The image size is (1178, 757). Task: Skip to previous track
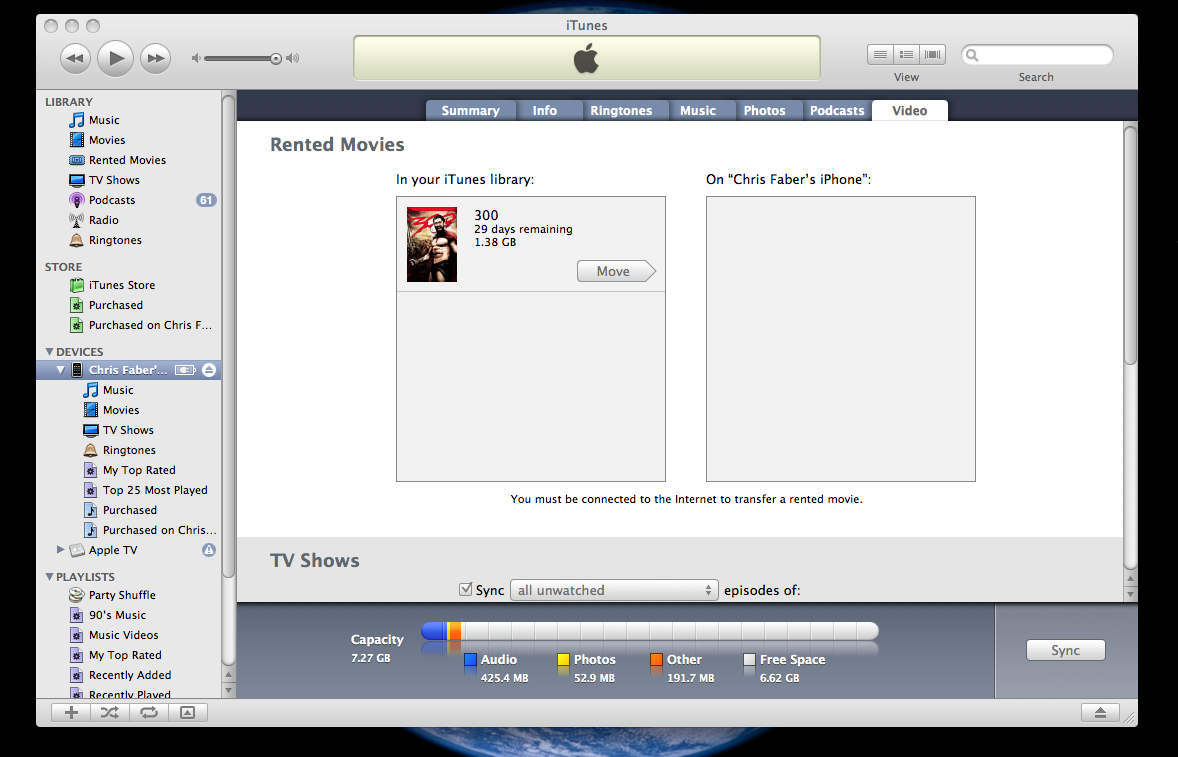(75, 58)
